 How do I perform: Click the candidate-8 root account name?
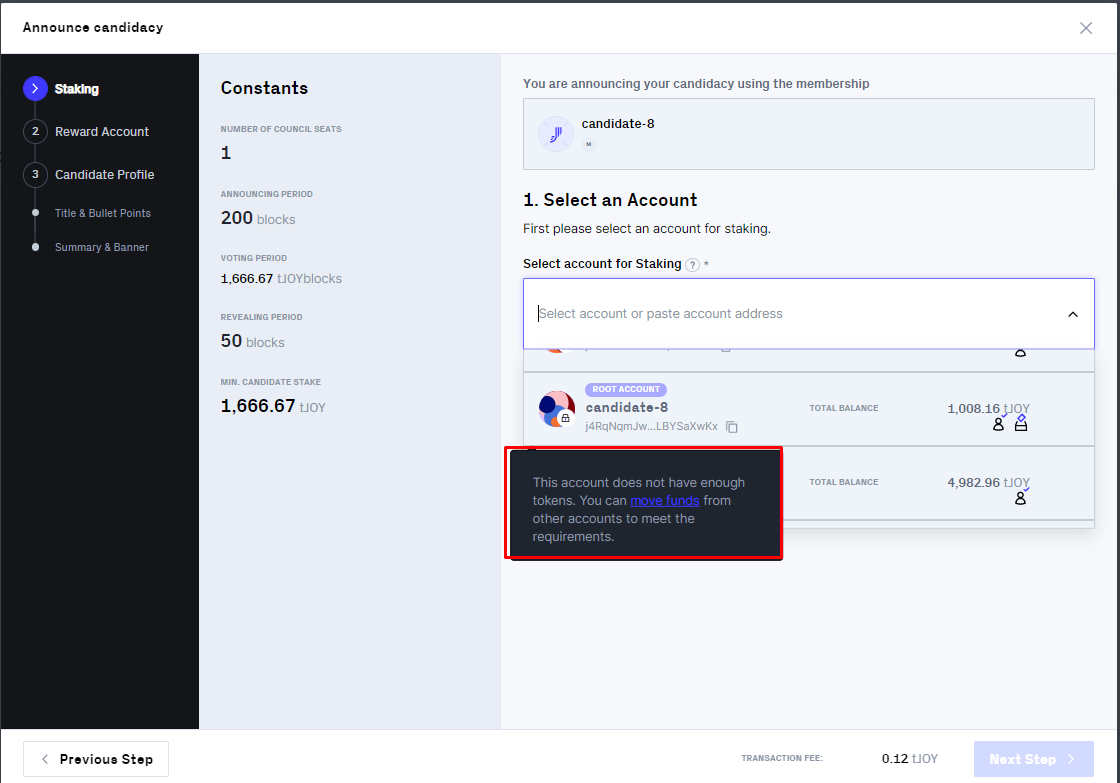point(626,407)
